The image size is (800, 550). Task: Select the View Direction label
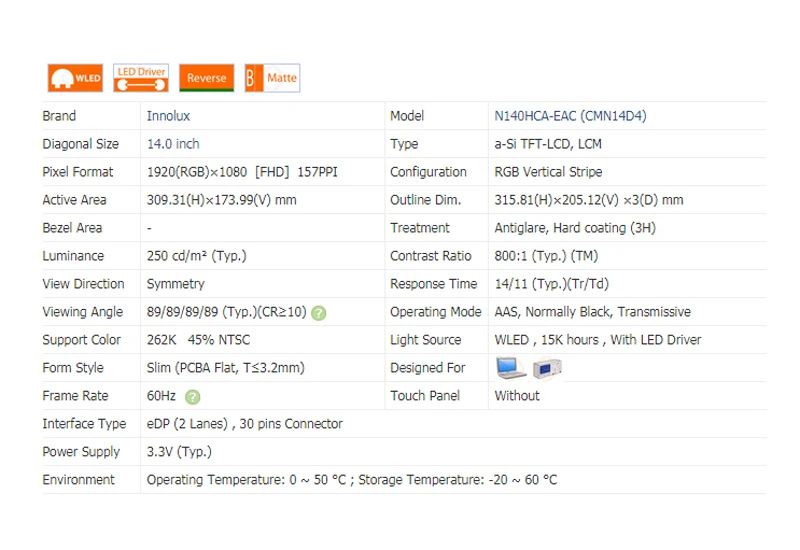83,284
